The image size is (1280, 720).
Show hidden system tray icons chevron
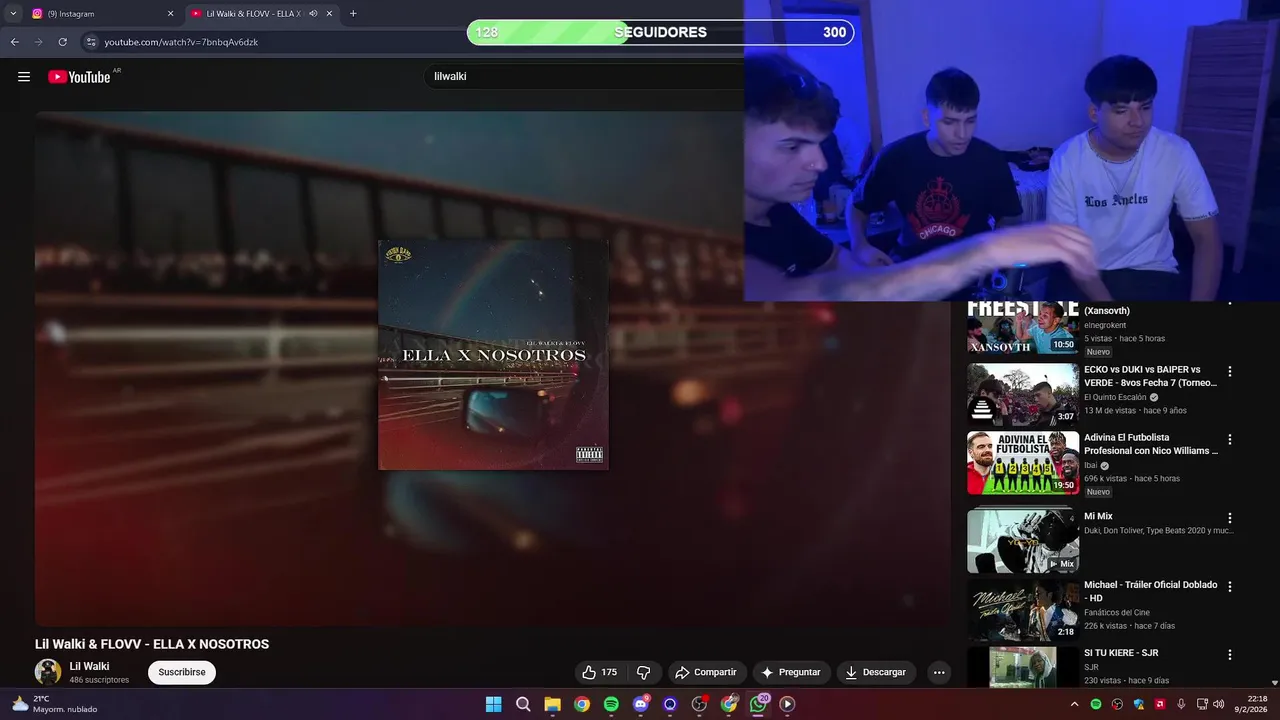click(1075, 704)
